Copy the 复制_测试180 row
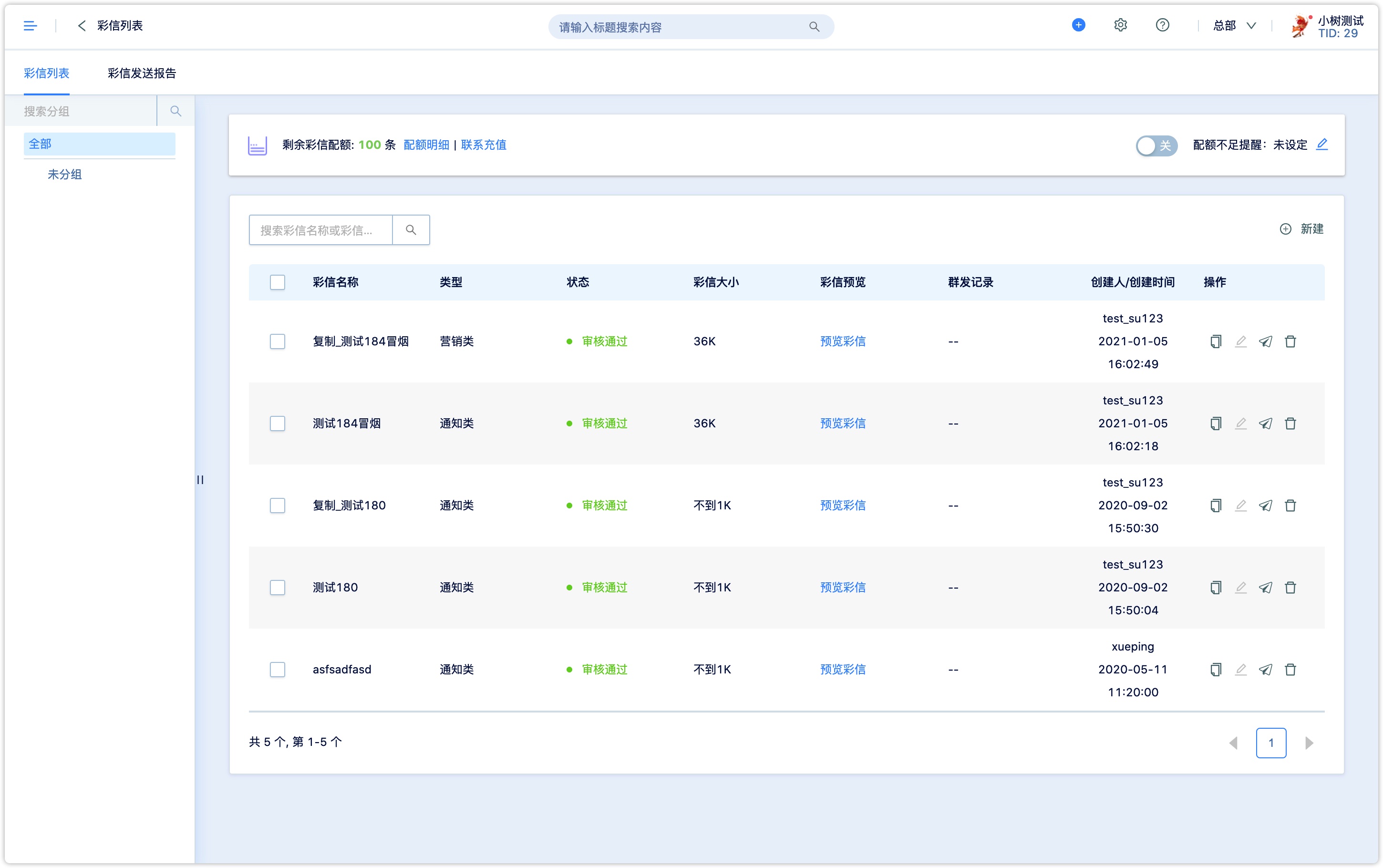The height and width of the screenshot is (868, 1383). click(x=1216, y=506)
